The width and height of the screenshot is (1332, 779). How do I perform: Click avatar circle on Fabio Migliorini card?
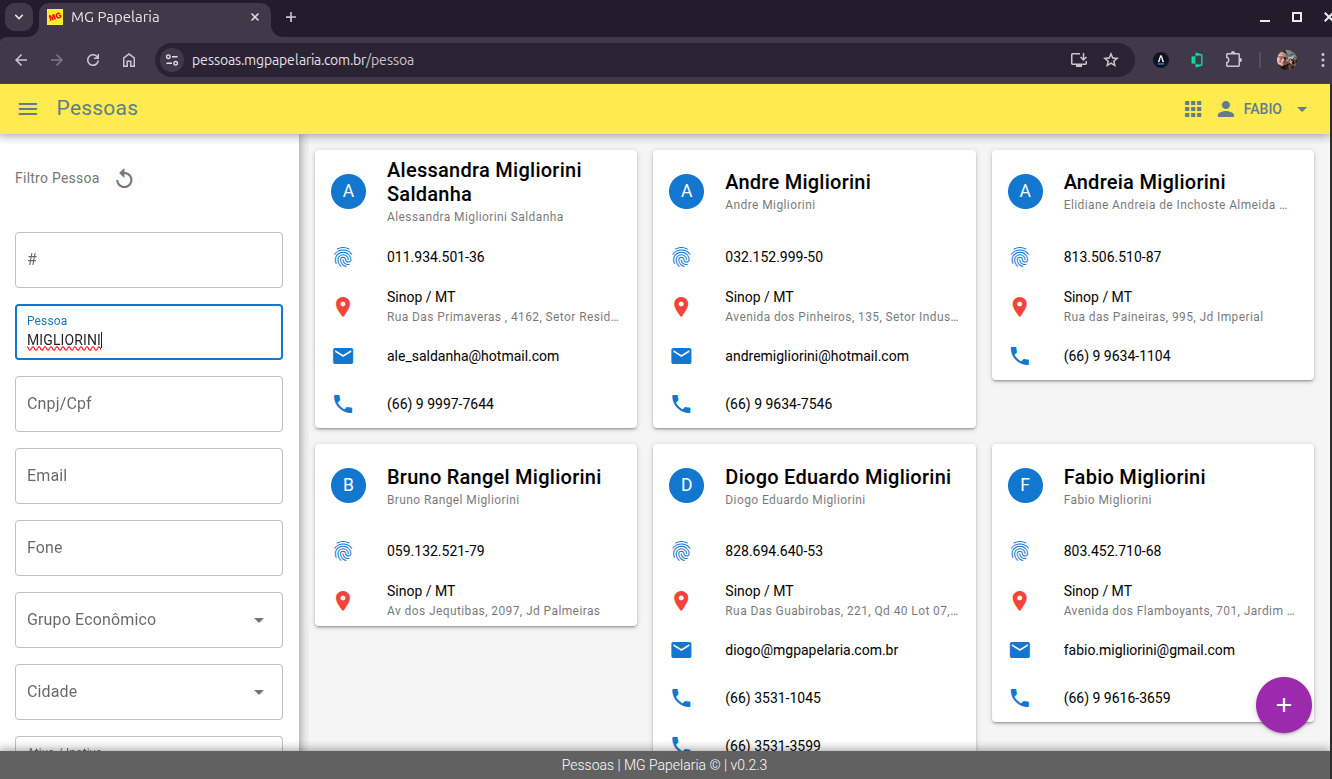click(1024, 486)
